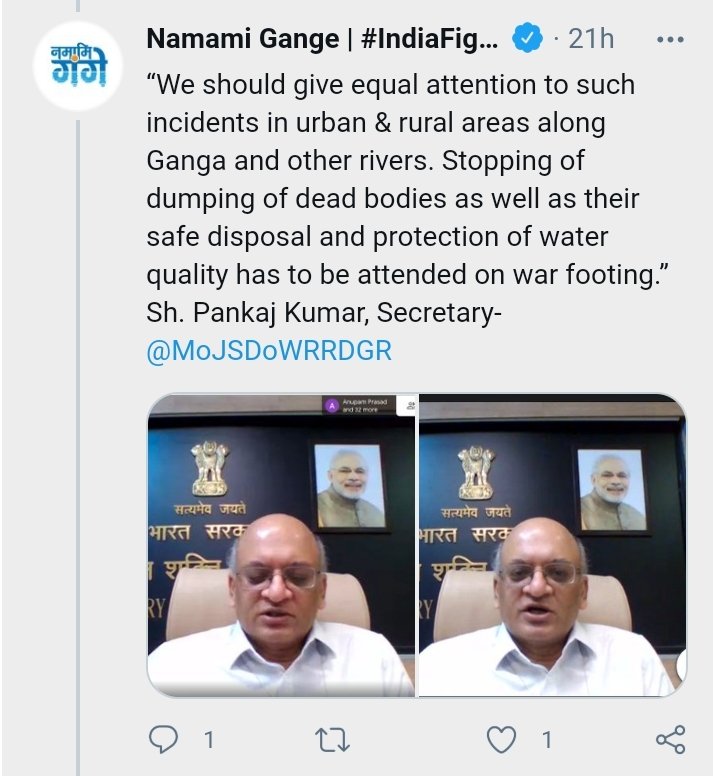The width and height of the screenshot is (713, 776).
Task: Click the reply count number
Action: coord(209,741)
